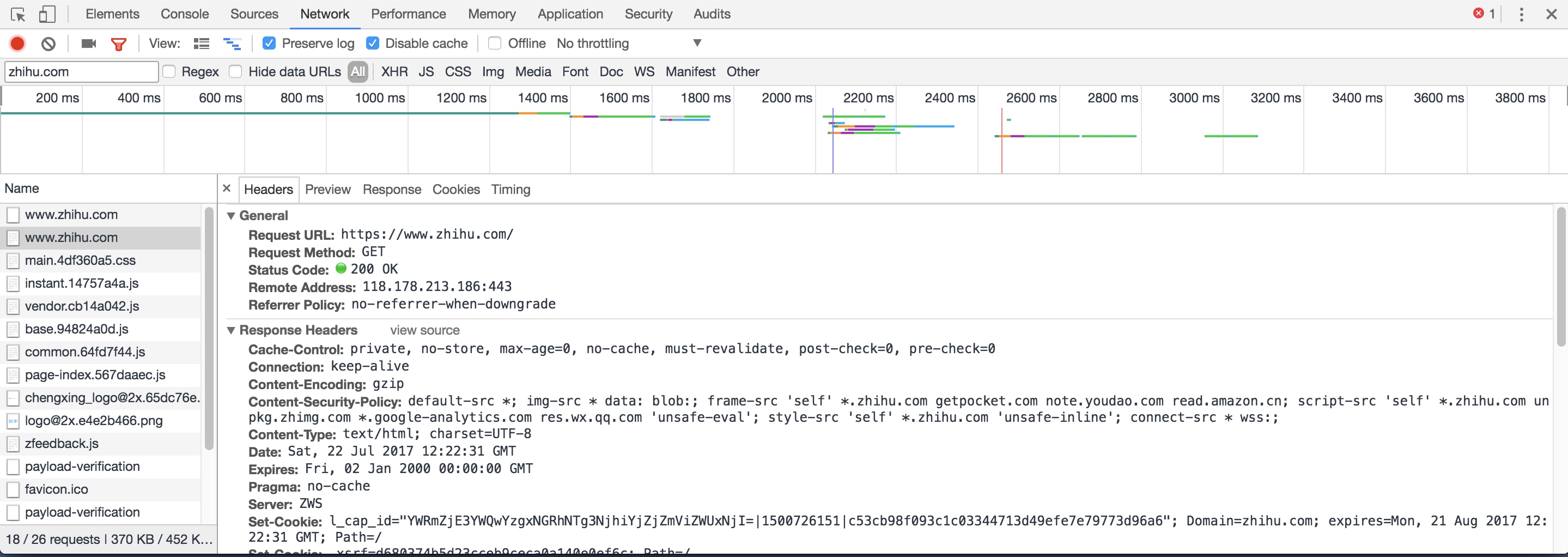Viewport: 1568px width, 557px height.
Task: Select the base.94824a0d.js request
Action: coord(100,329)
